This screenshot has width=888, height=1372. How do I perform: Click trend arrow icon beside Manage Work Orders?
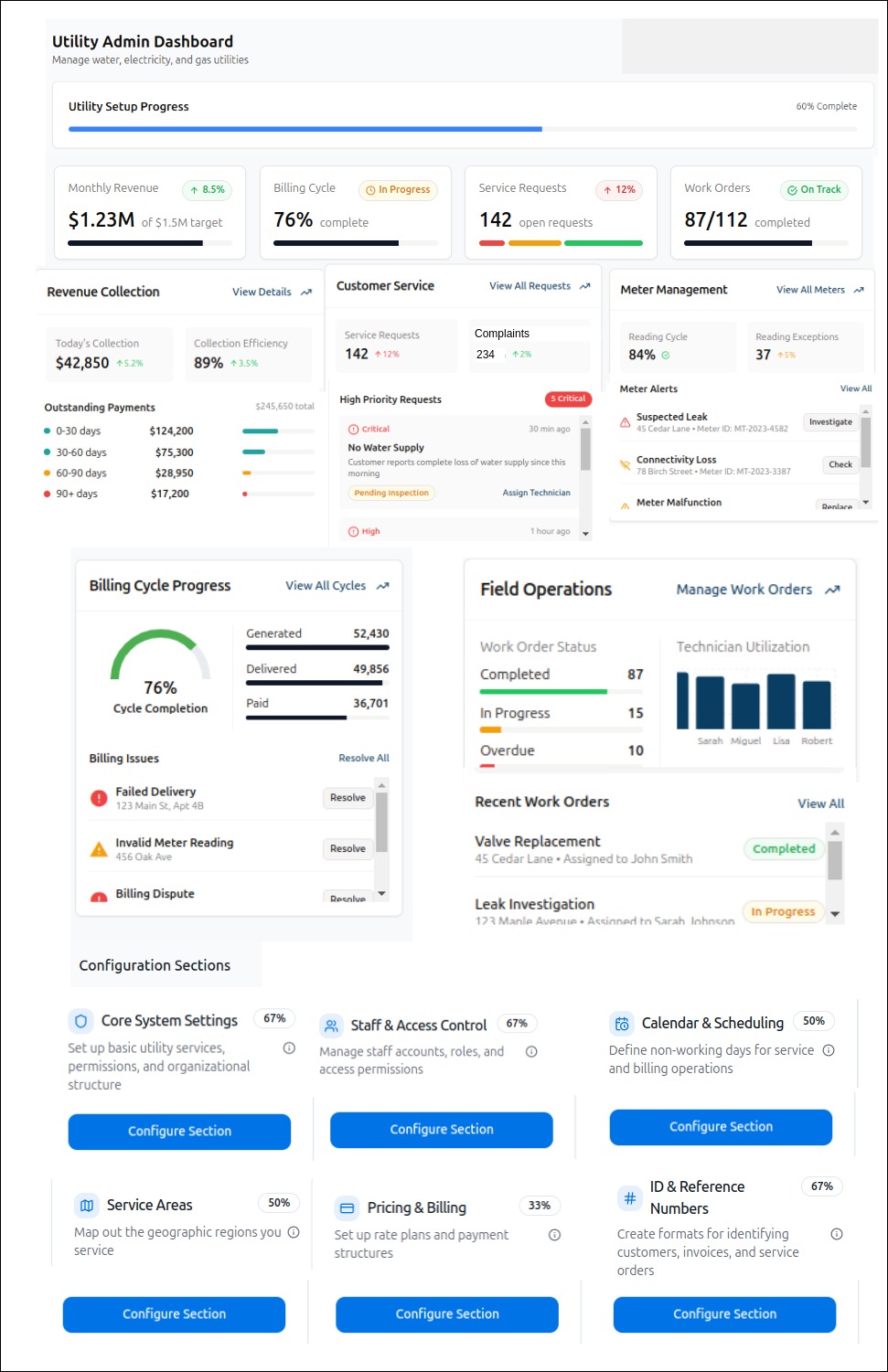point(832,590)
